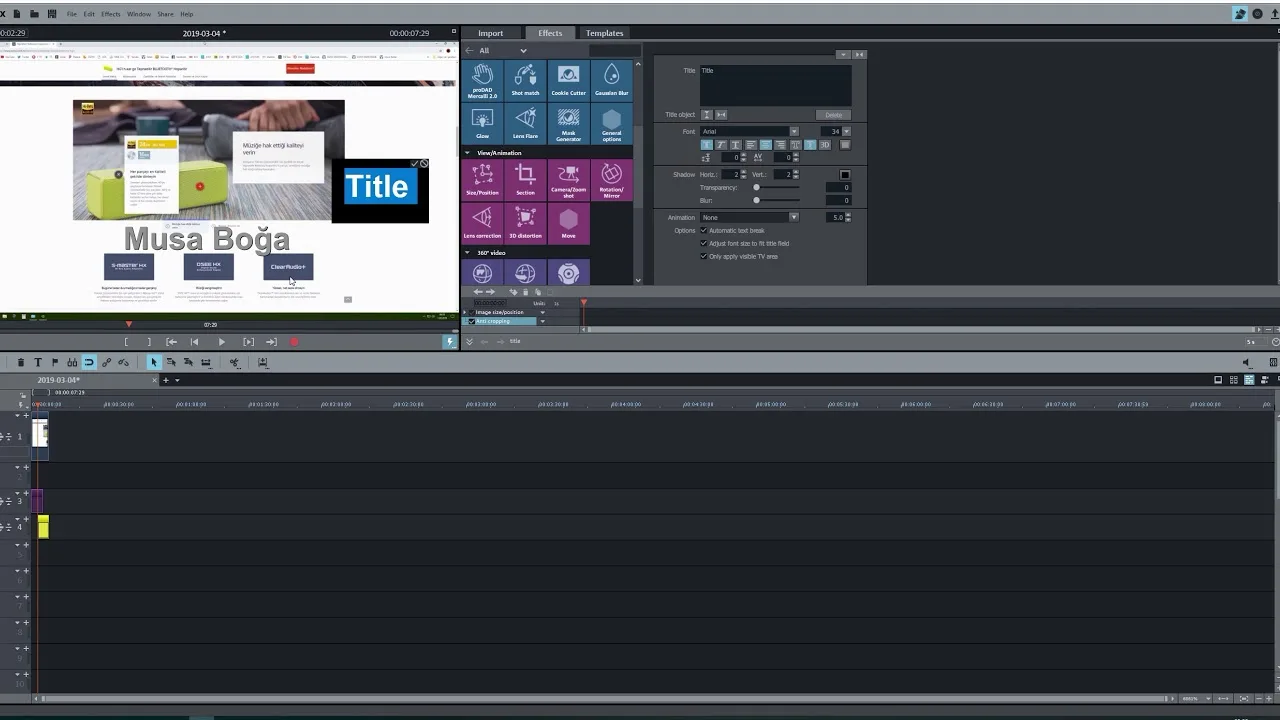Toggle bold text formatting
The height and width of the screenshot is (720, 1280).
pos(706,145)
